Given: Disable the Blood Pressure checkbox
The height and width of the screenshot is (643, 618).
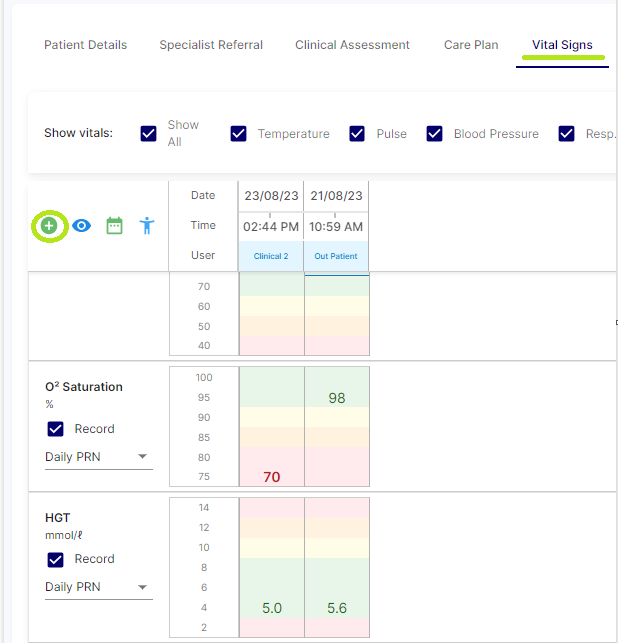Looking at the screenshot, I should pos(435,134).
